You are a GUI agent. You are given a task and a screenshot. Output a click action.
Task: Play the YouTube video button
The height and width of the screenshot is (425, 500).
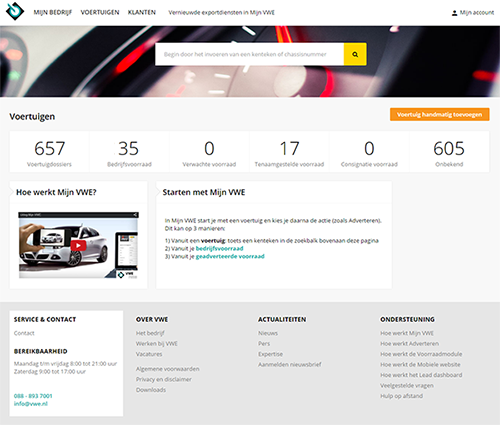pyautogui.click(x=78, y=246)
